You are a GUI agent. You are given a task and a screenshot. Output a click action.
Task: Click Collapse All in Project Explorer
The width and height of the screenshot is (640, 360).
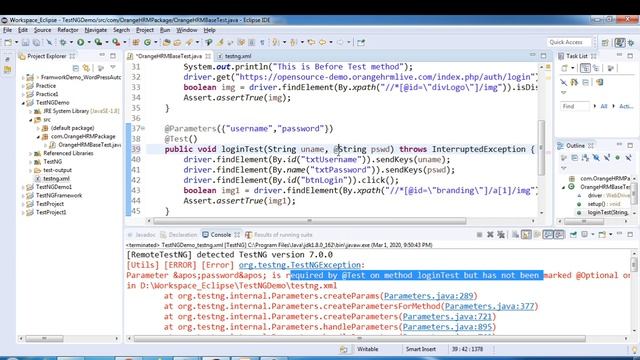[x=76, y=68]
